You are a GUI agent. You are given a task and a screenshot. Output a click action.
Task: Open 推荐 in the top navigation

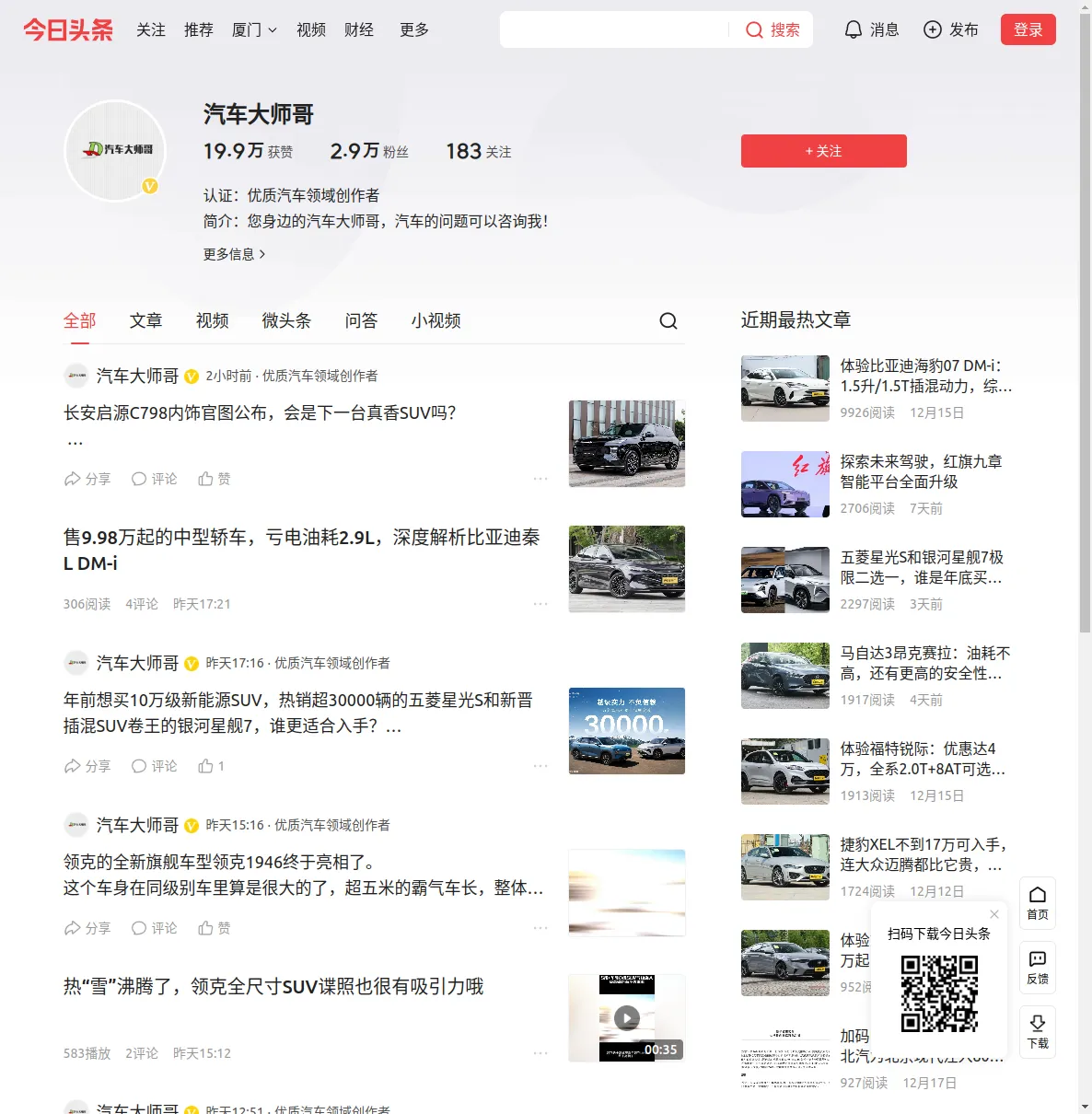click(x=199, y=30)
